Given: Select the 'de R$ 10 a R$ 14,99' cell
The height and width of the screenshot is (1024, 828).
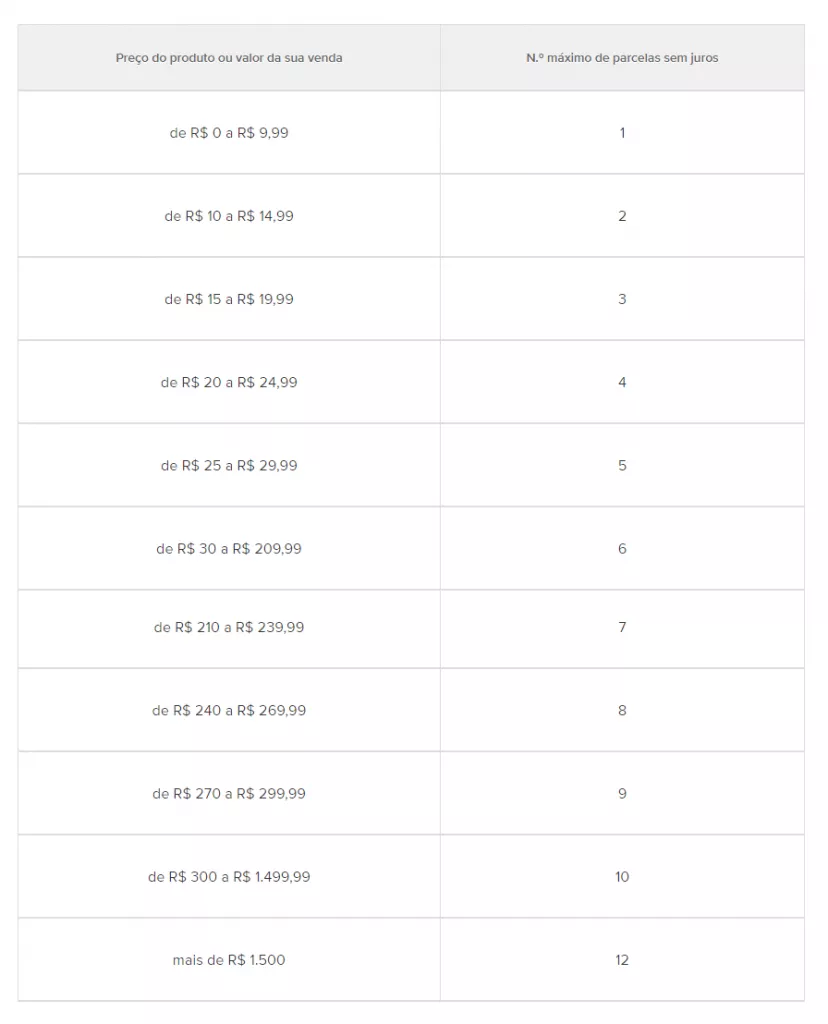Looking at the screenshot, I should point(229,216).
